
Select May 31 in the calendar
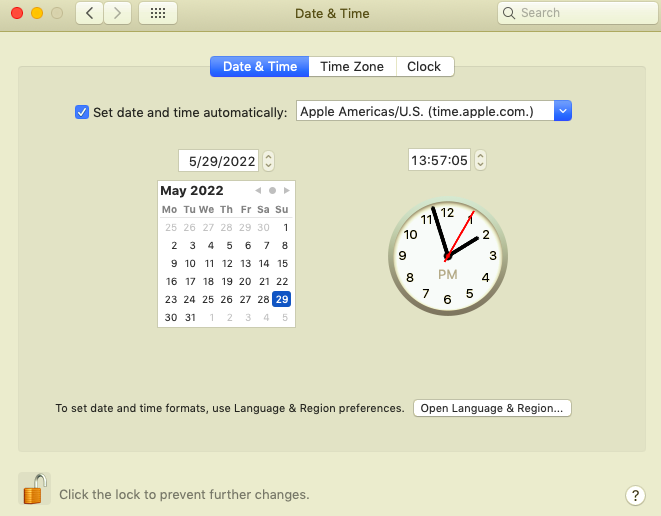pyautogui.click(x=190, y=317)
